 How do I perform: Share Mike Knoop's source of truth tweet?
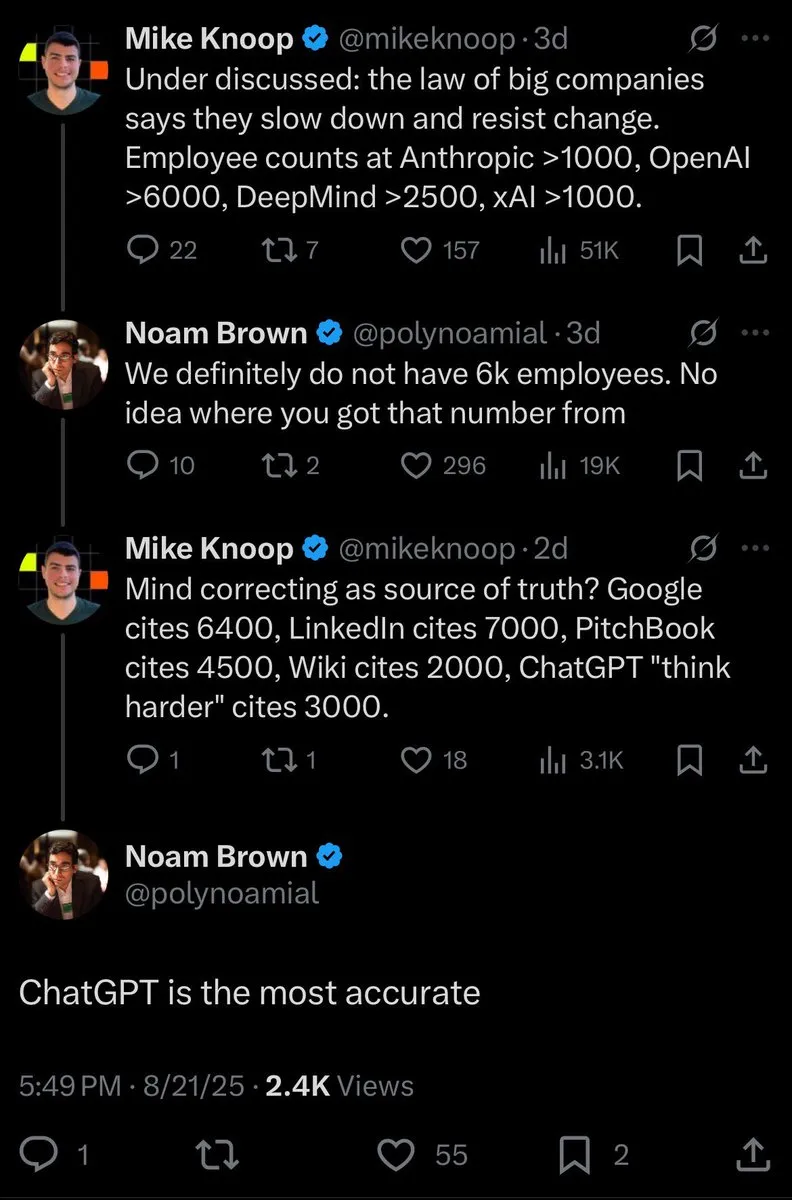pyautogui.click(x=754, y=759)
